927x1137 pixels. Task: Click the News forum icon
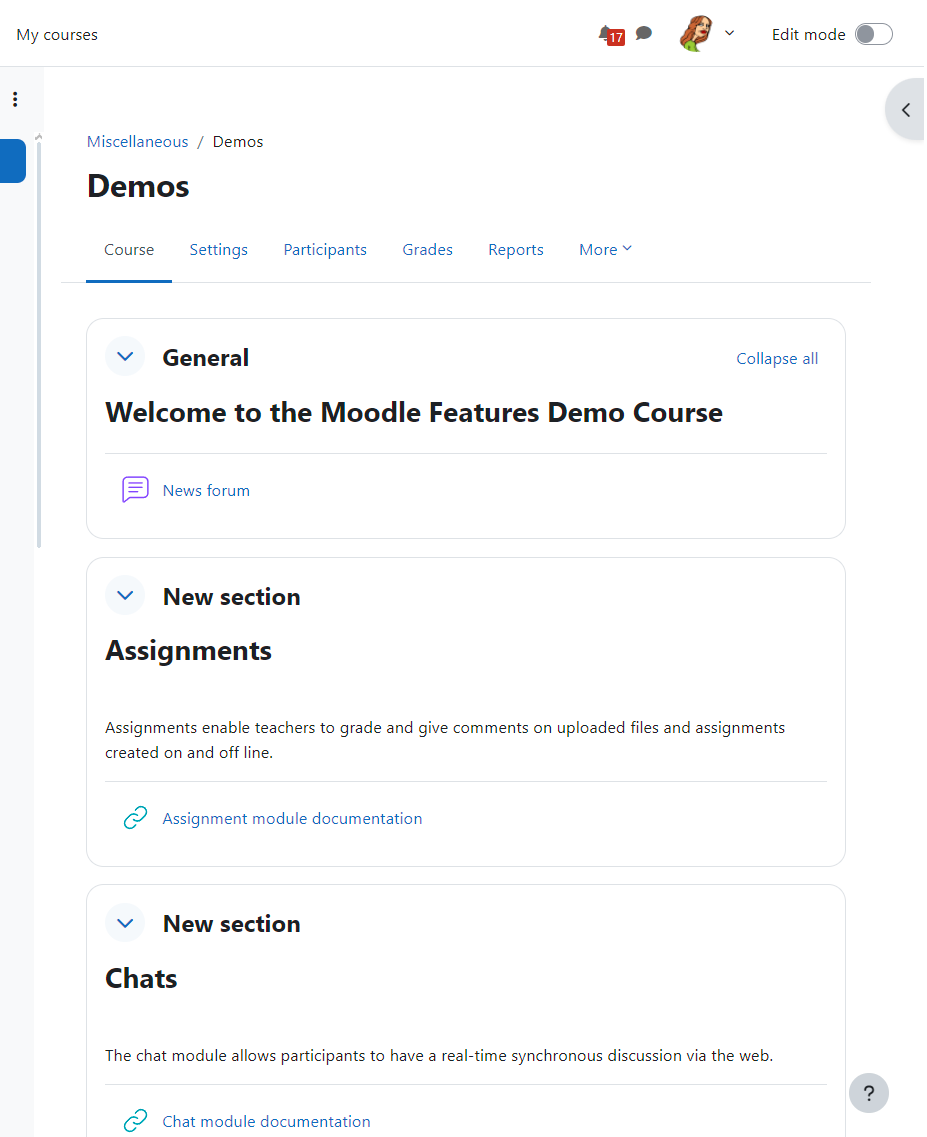tap(136, 490)
